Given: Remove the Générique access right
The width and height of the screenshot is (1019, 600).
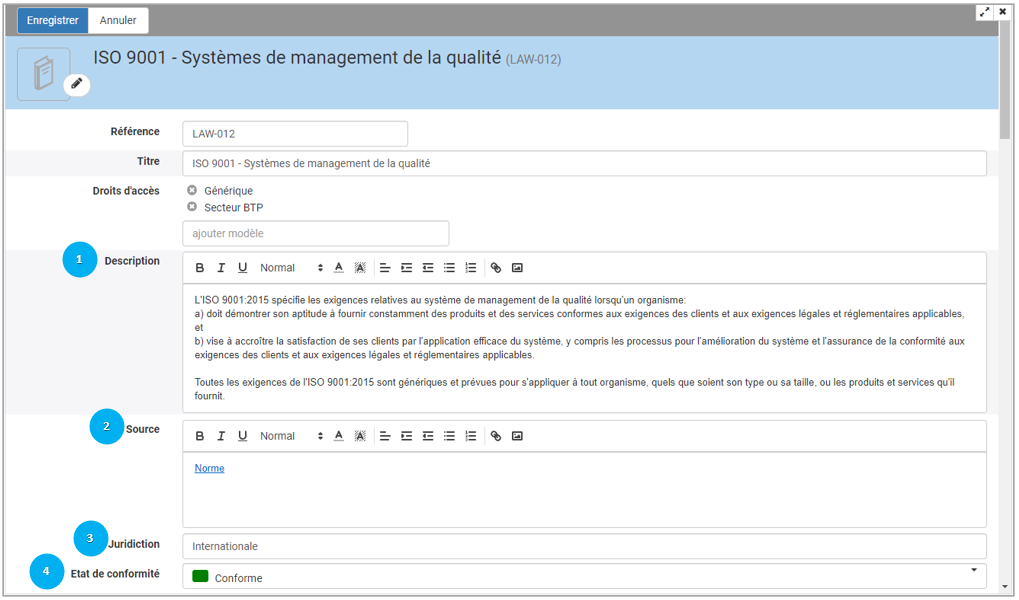Looking at the screenshot, I should pos(192,190).
